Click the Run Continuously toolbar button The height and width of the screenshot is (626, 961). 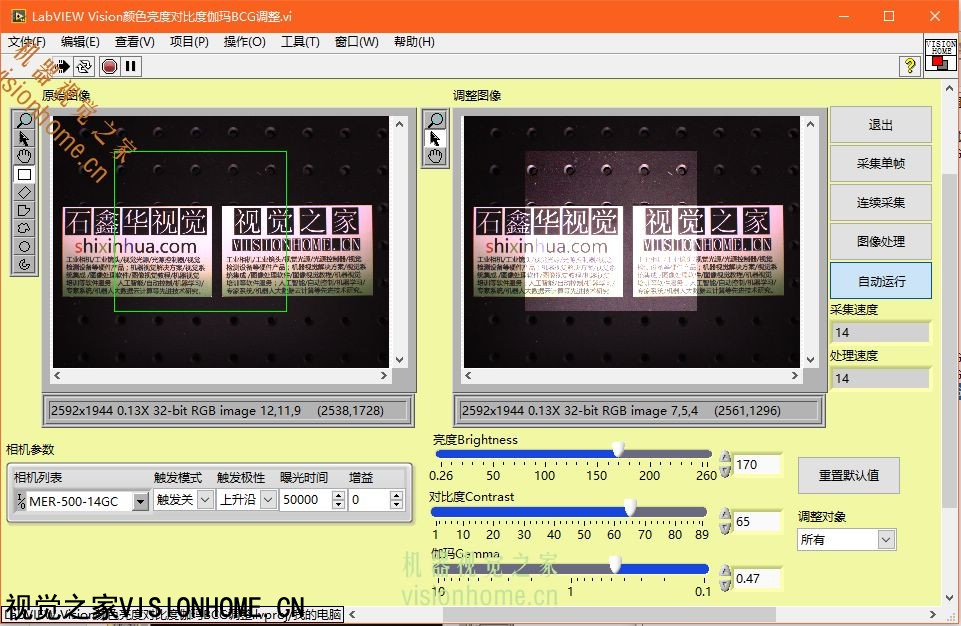pyautogui.click(x=84, y=66)
